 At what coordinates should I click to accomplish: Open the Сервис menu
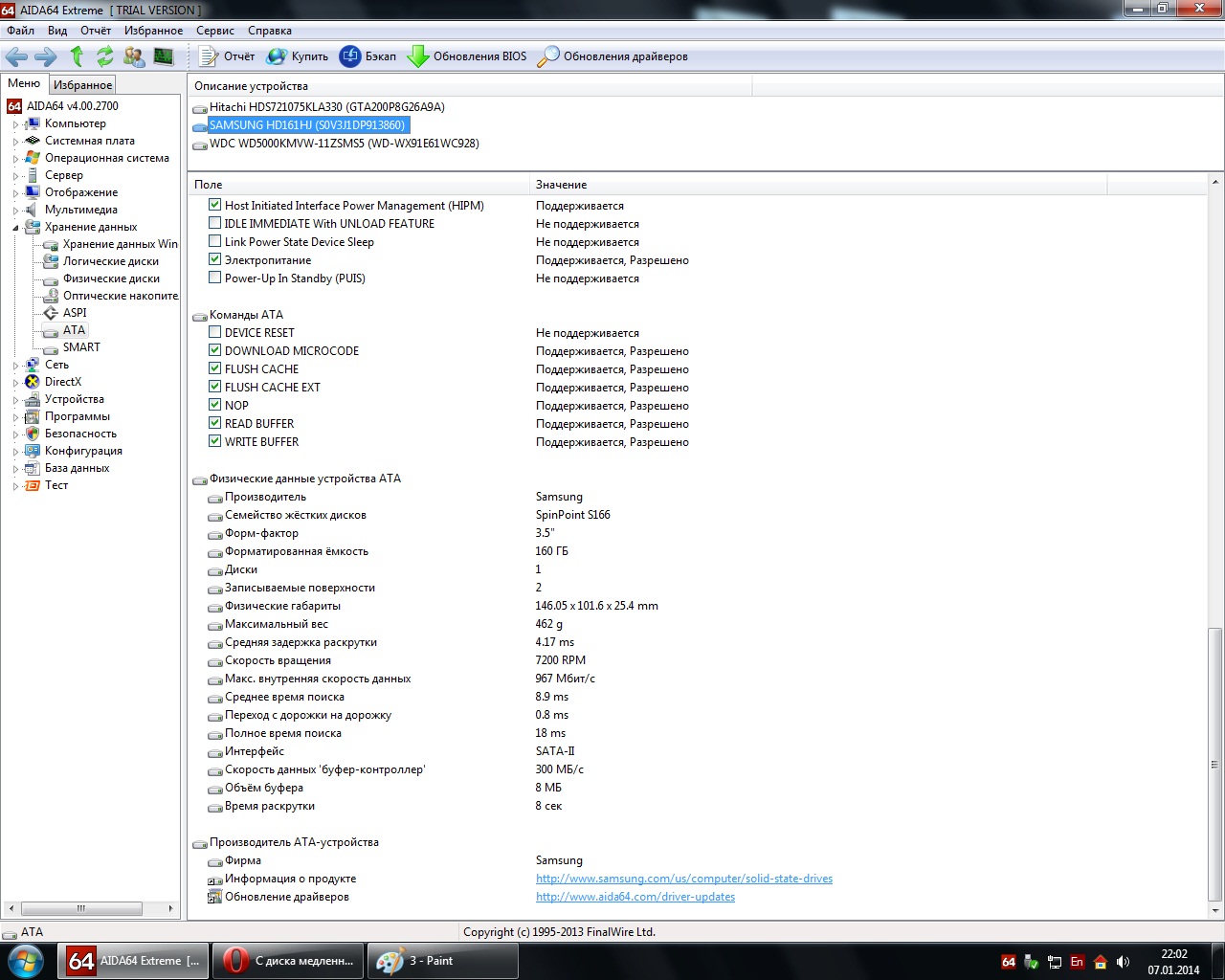coord(215,31)
